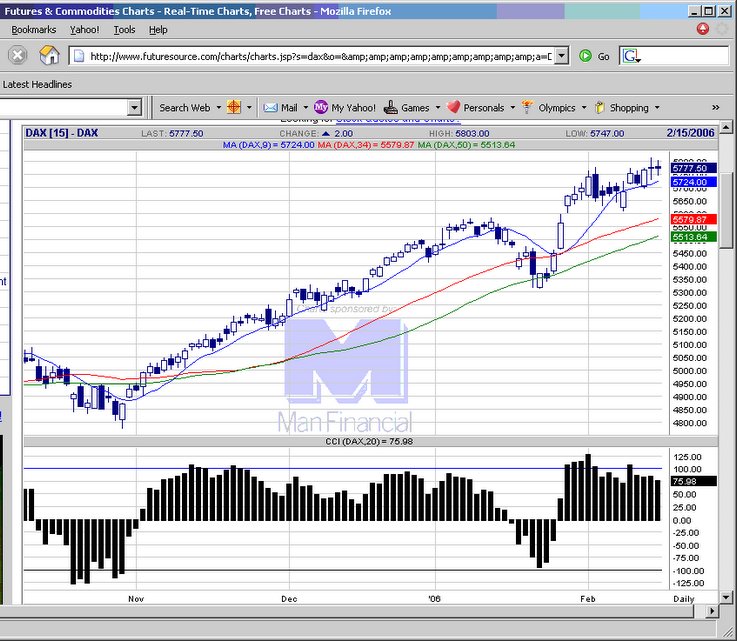Click the blue 5724.00 price tag

pos(694,182)
